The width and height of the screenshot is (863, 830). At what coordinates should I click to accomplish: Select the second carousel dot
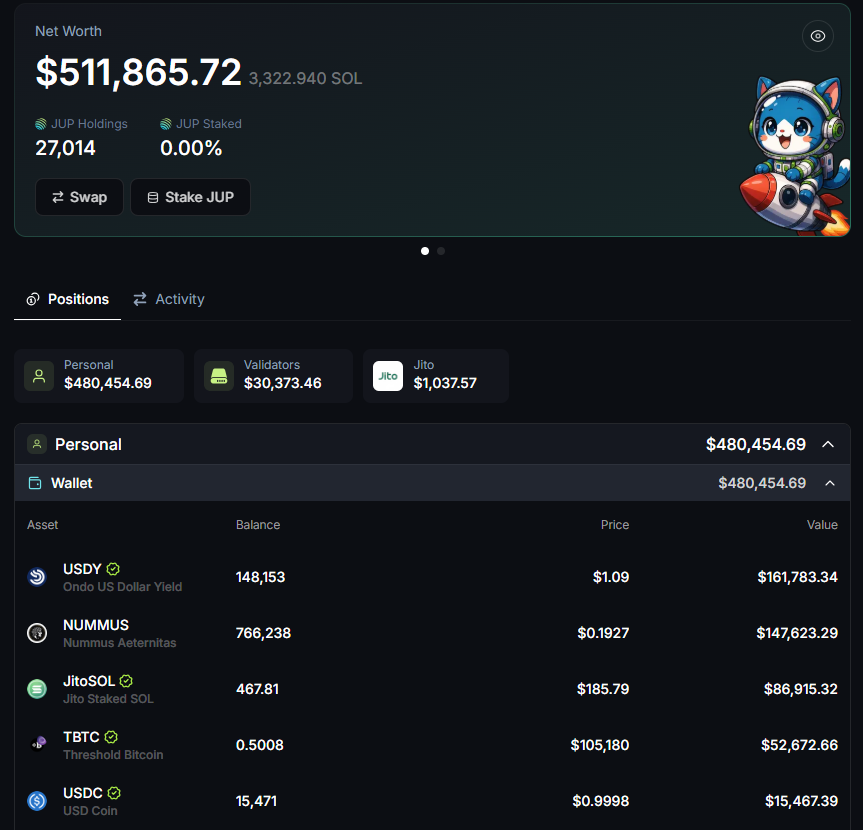[441, 251]
